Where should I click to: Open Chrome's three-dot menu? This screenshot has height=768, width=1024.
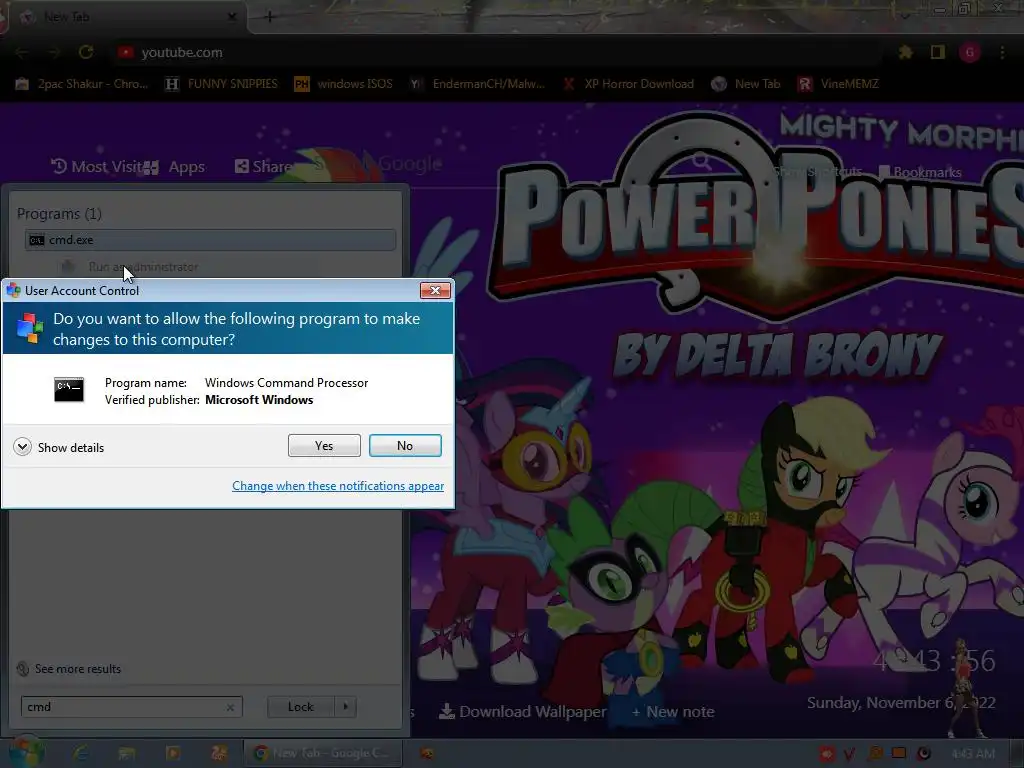click(1002, 52)
